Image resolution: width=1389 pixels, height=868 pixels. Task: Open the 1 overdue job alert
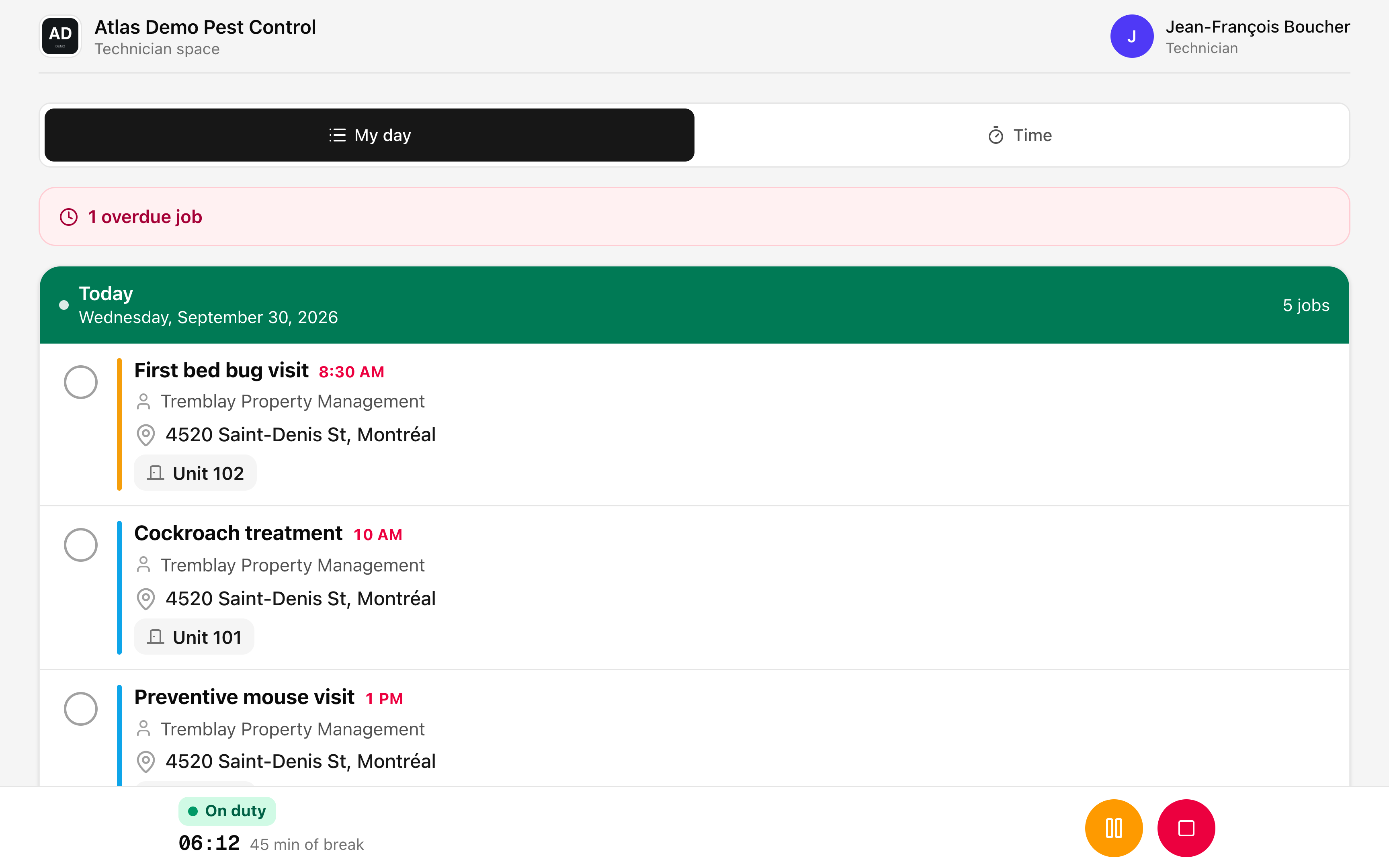point(694,217)
